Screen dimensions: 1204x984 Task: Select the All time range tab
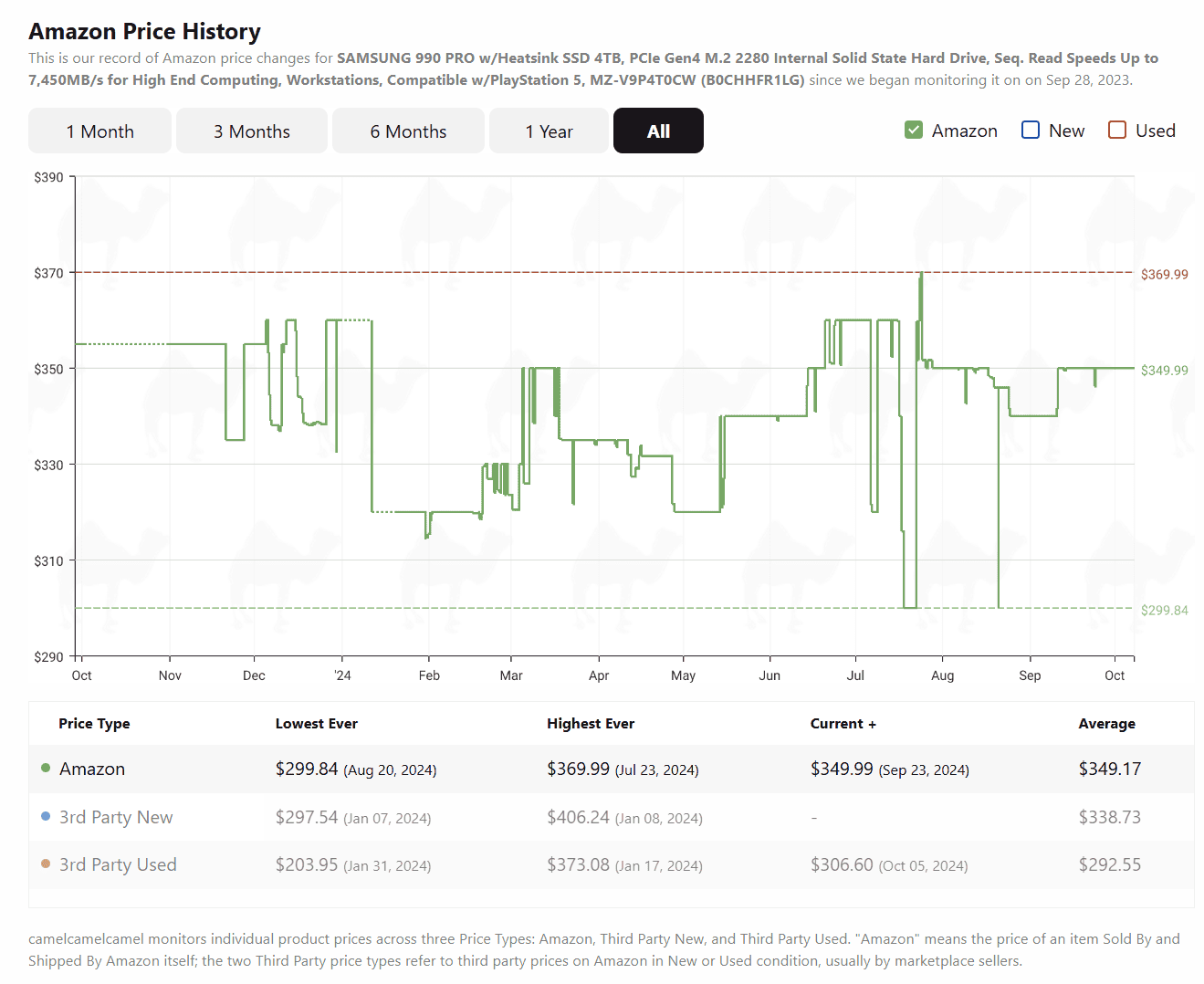click(x=658, y=131)
